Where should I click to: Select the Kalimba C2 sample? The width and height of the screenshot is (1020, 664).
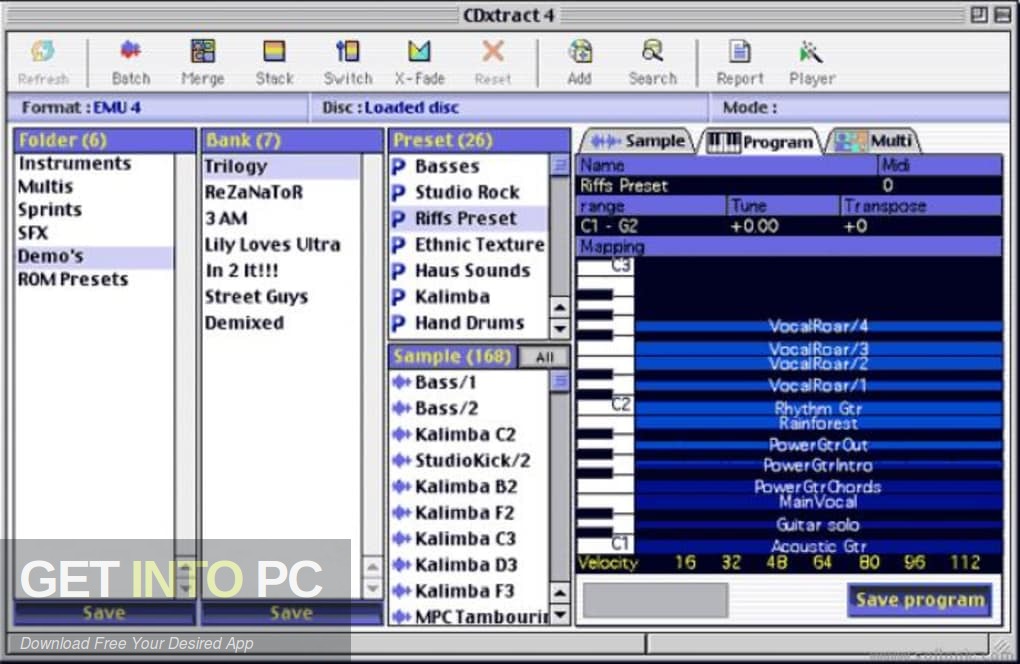coord(469,434)
